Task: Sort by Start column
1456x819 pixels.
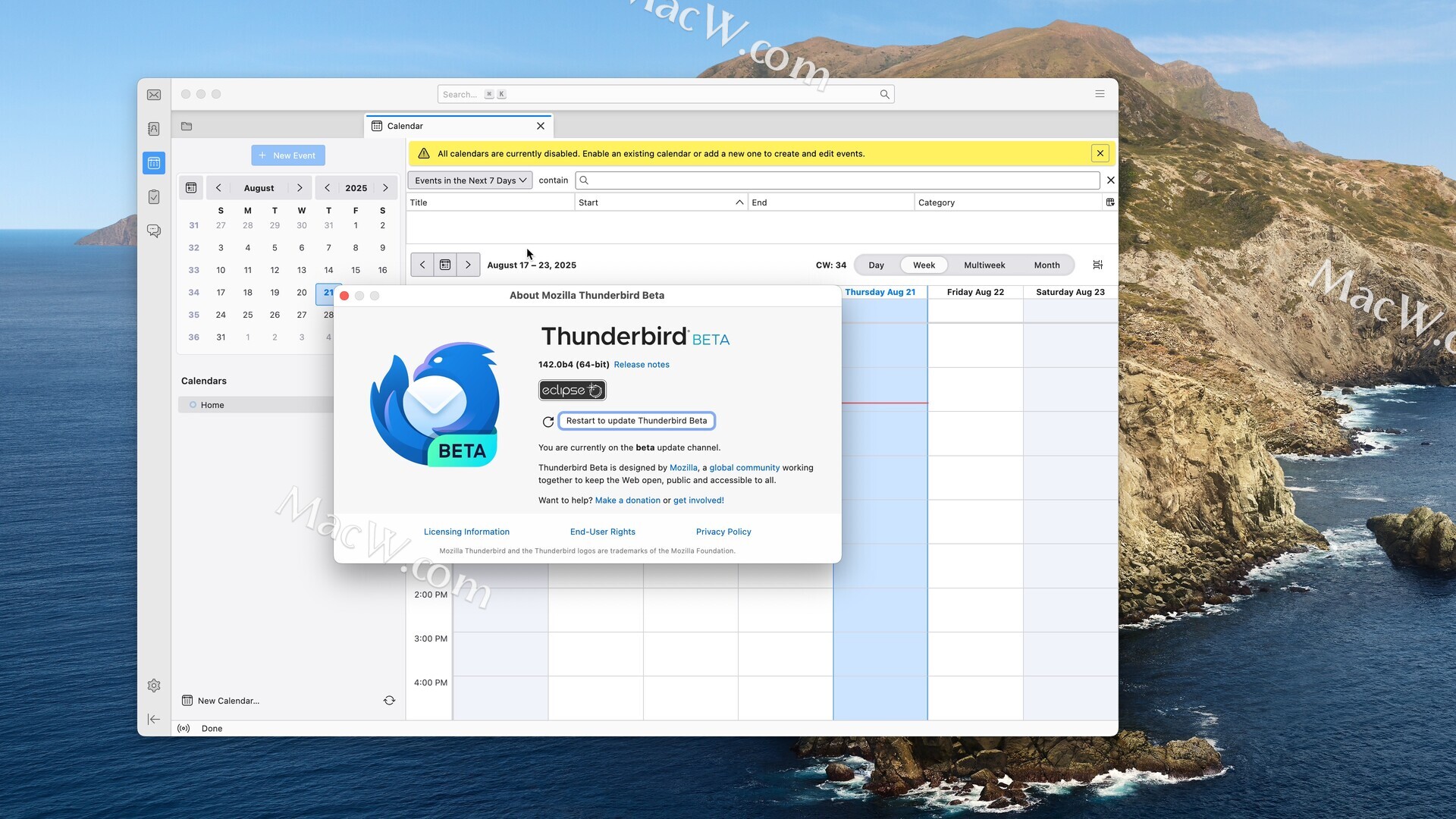Action: (661, 202)
